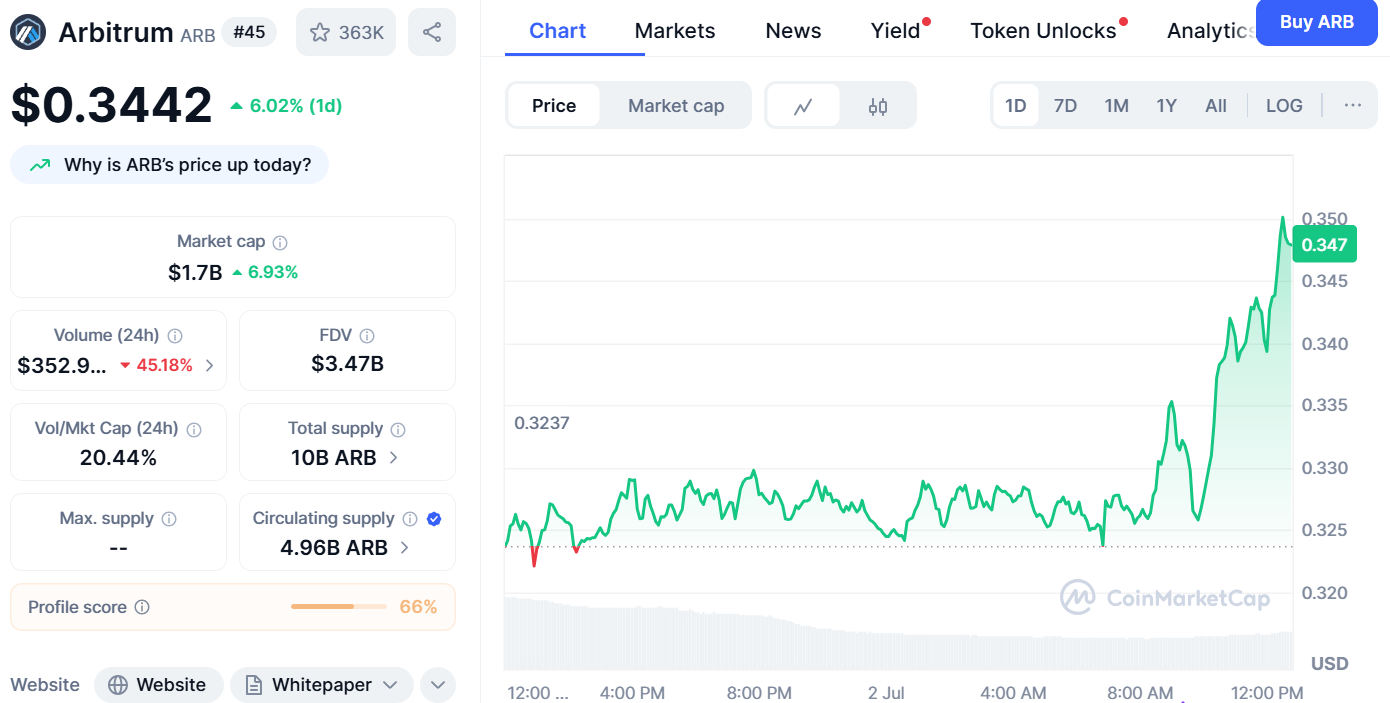Click the trend arrow icon beside ARB price question
The width and height of the screenshot is (1390, 703).
40,165
